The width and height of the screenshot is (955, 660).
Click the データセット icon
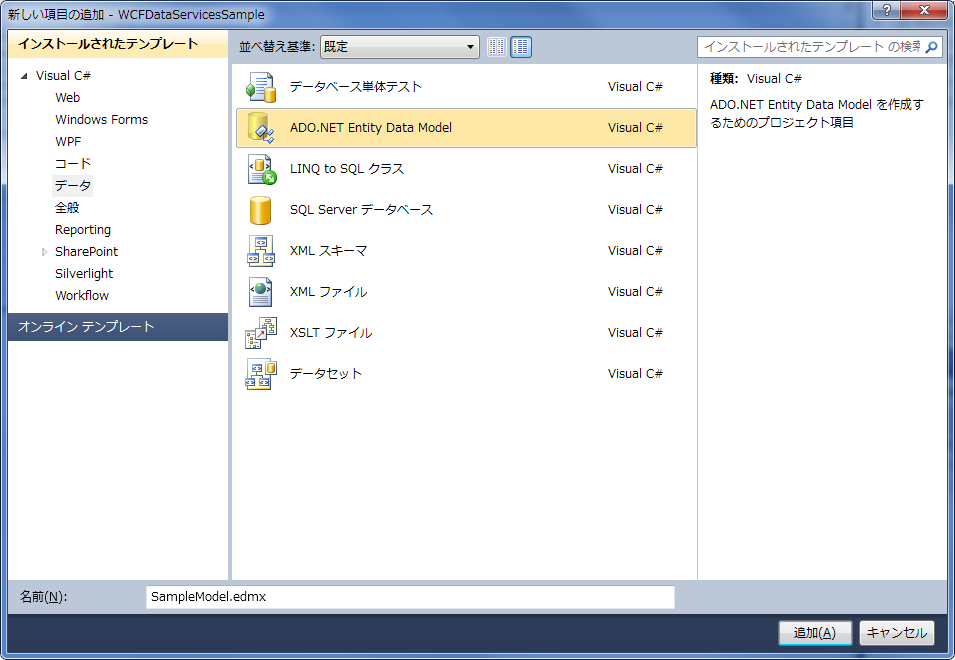261,374
